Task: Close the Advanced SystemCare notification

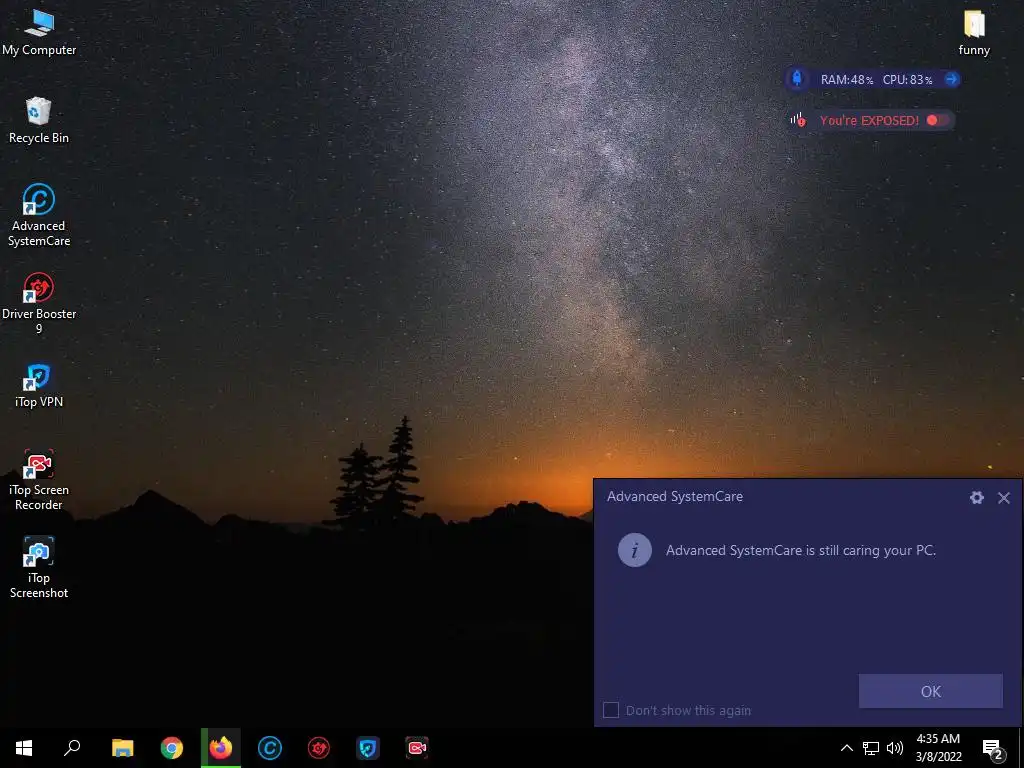Action: (x=1004, y=498)
